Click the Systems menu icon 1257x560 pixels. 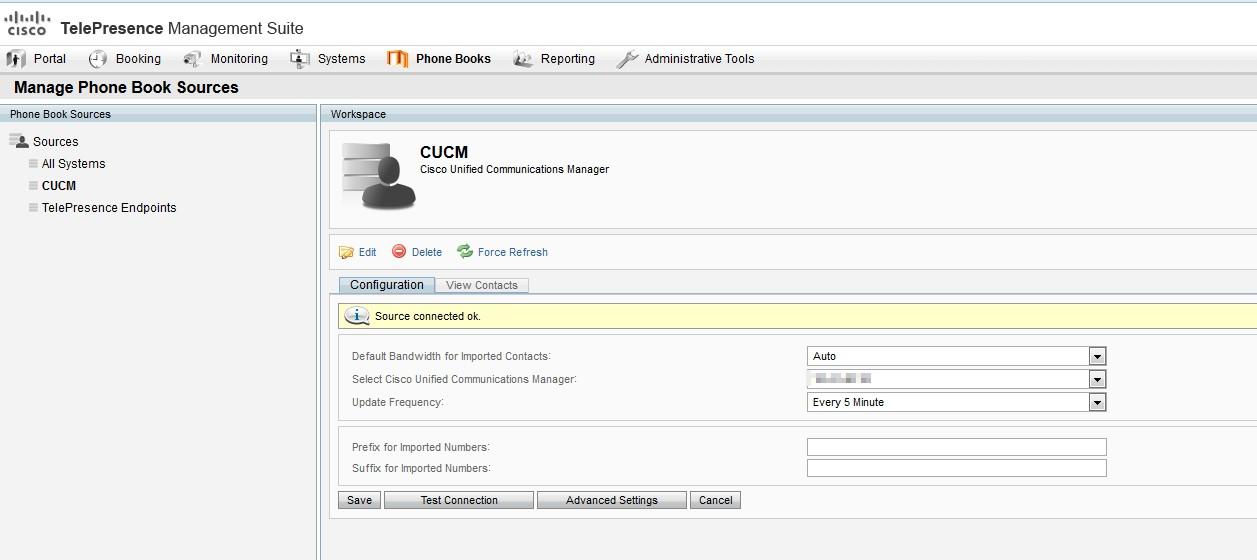[x=300, y=59]
